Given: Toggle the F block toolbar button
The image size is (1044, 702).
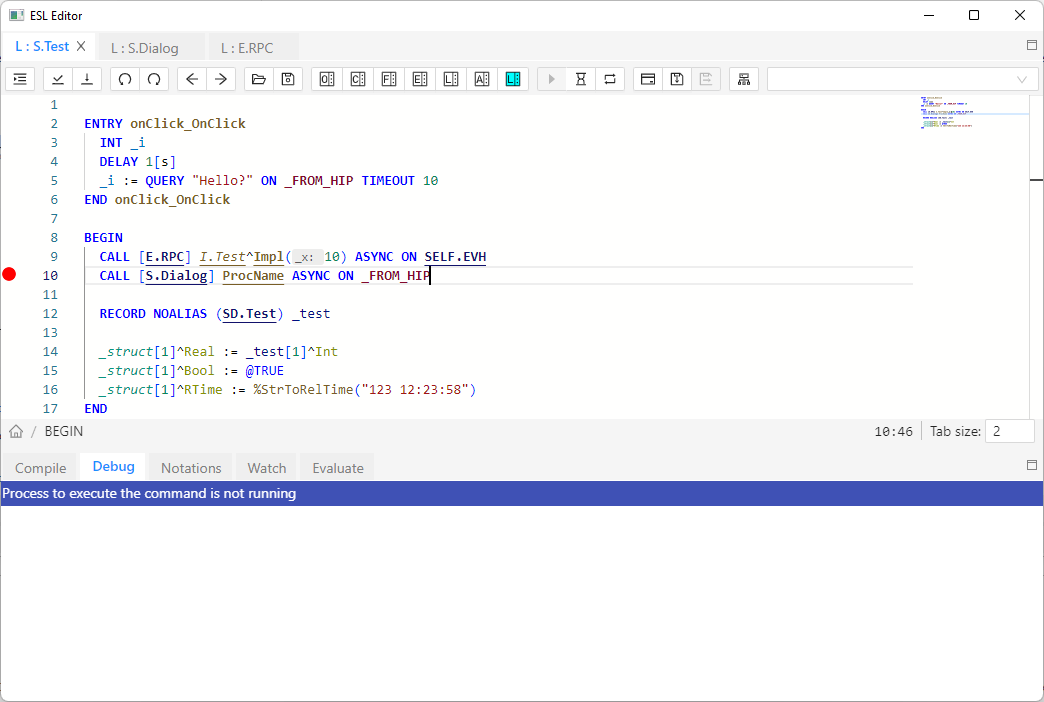Looking at the screenshot, I should pos(389,79).
